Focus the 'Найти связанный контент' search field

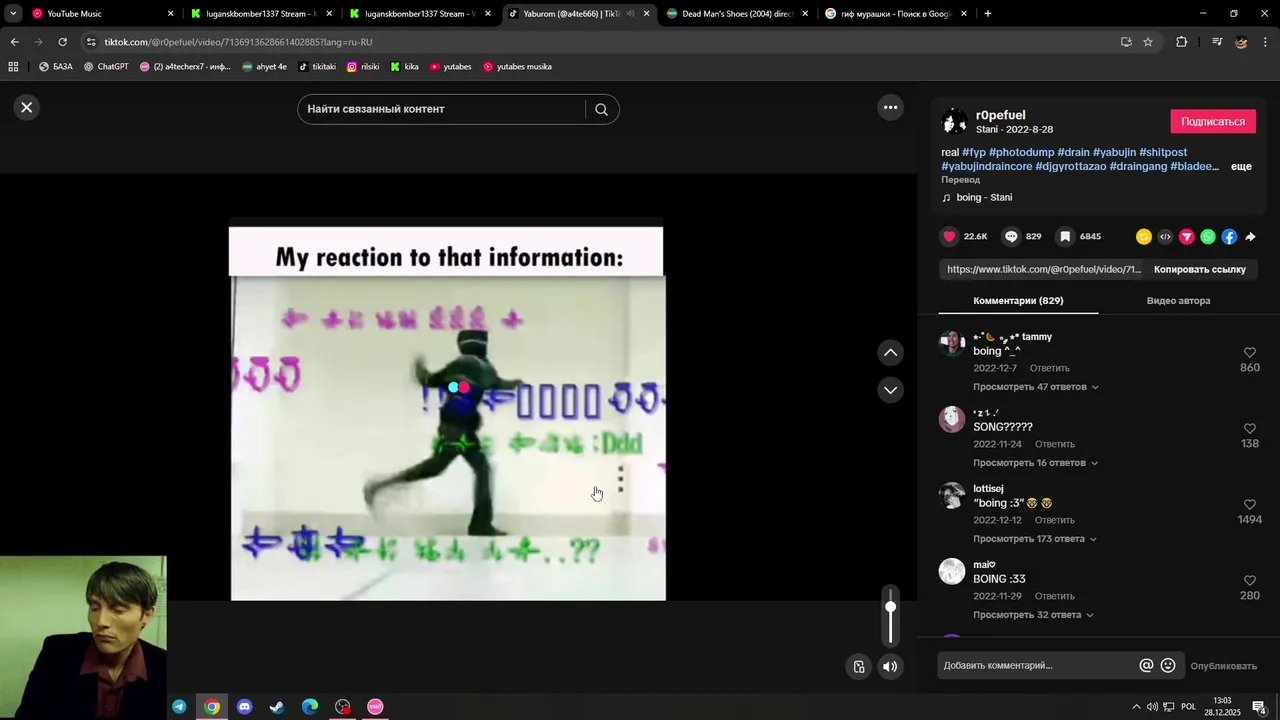coord(440,109)
